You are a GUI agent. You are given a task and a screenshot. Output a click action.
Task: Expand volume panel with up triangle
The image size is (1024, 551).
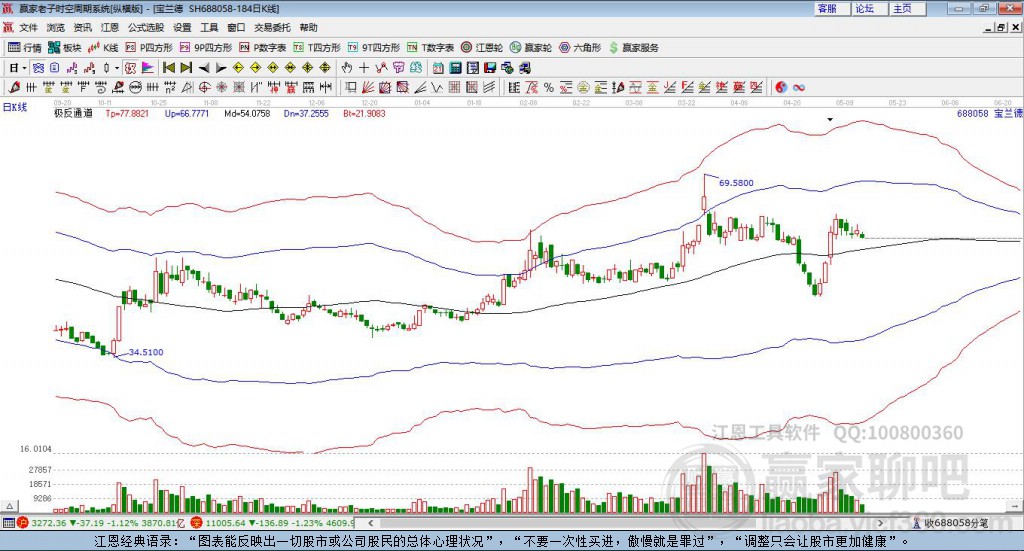[10, 506]
